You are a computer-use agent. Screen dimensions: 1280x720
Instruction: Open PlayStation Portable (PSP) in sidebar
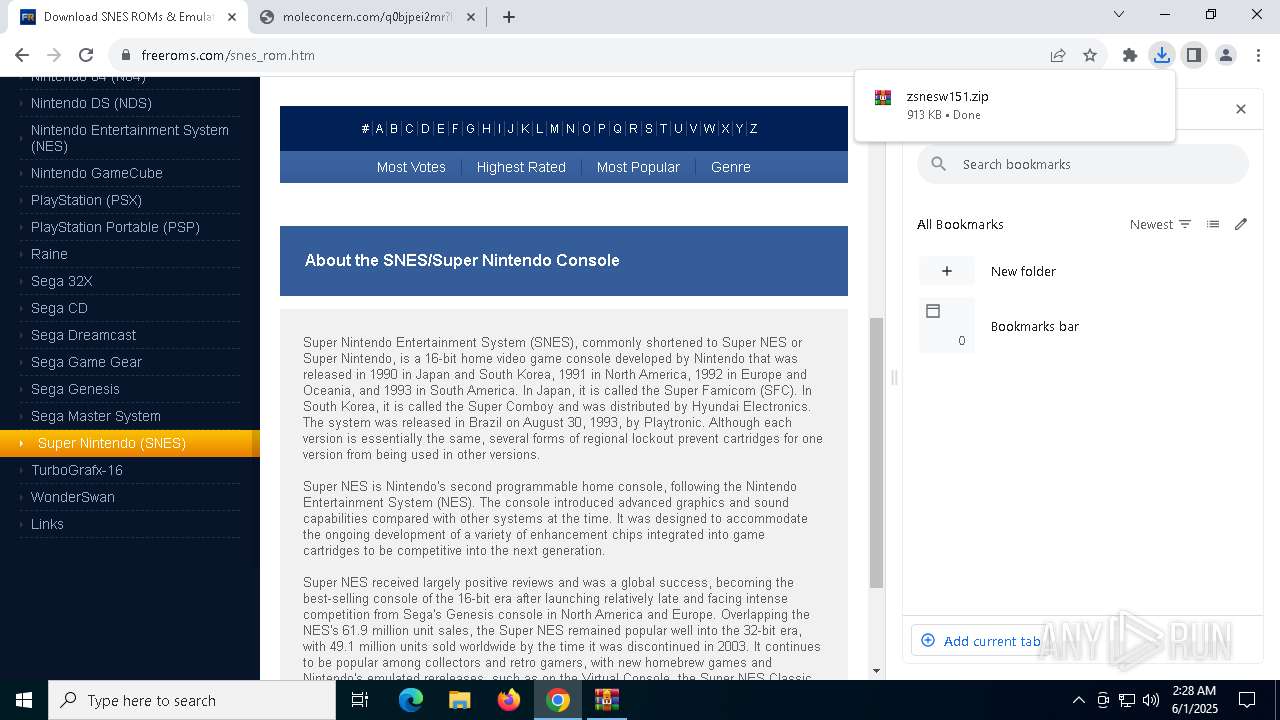(x=115, y=227)
